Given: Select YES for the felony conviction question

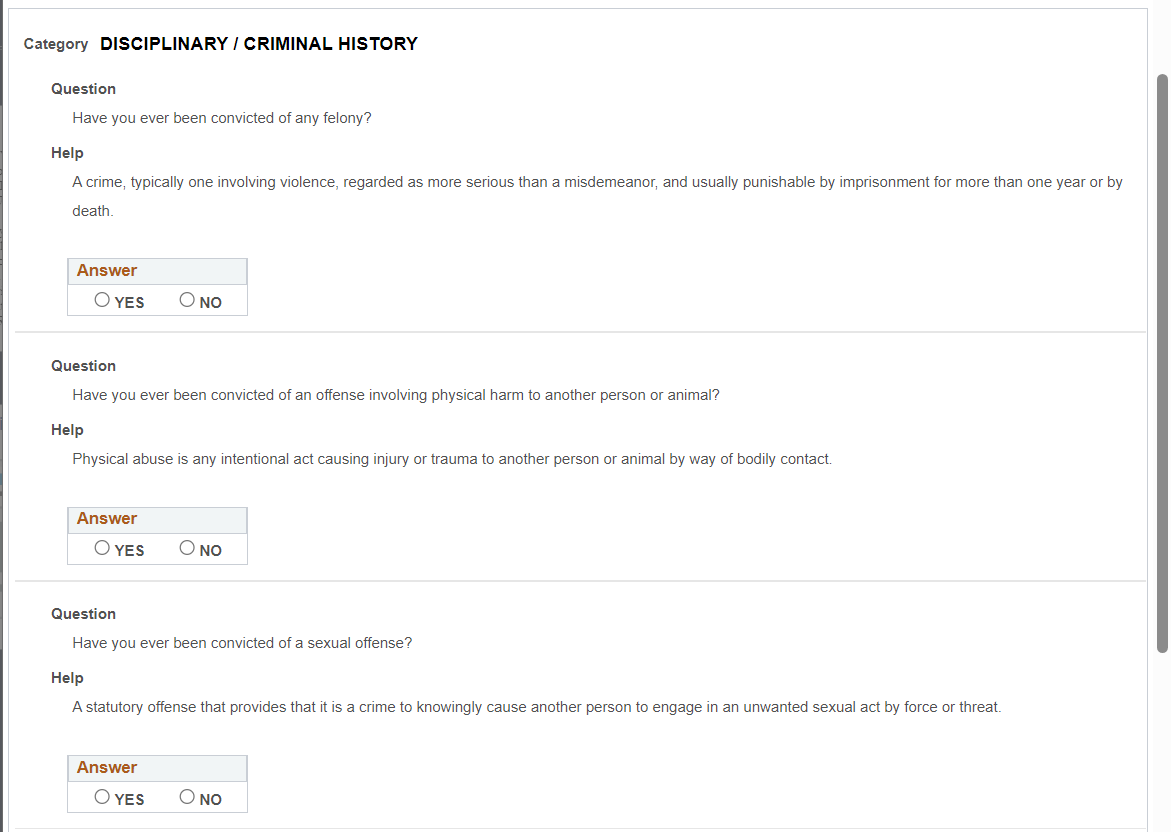Looking at the screenshot, I should 103,300.
